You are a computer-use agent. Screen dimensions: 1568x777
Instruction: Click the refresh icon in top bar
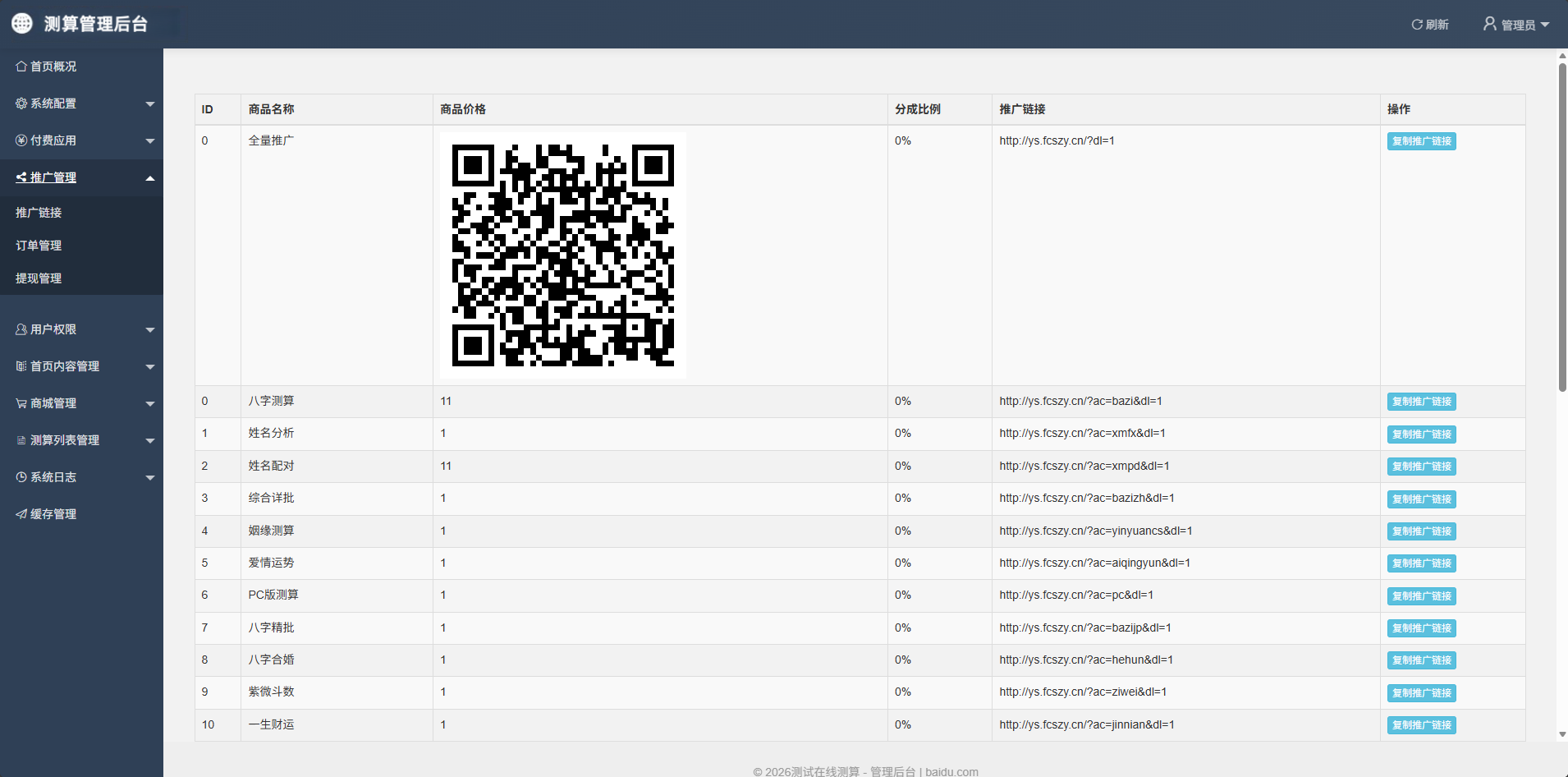pyautogui.click(x=1416, y=25)
